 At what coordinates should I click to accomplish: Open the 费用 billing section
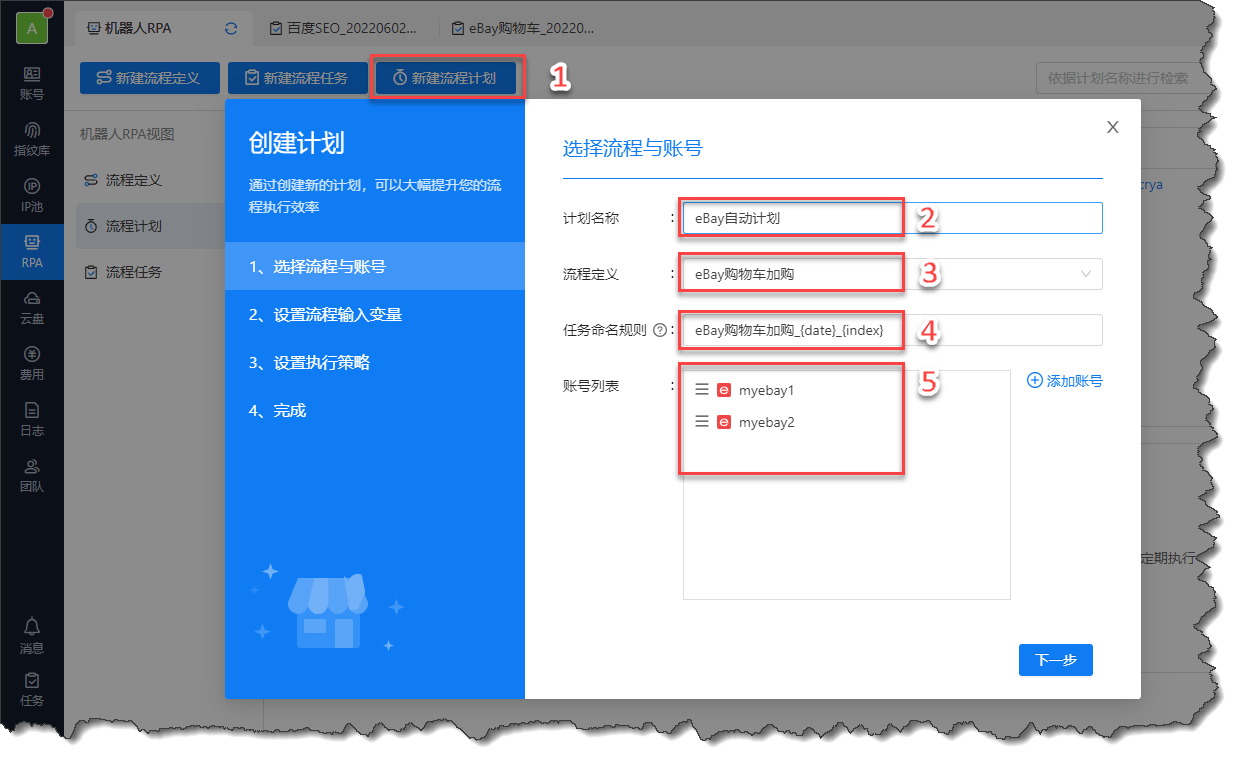(x=32, y=362)
